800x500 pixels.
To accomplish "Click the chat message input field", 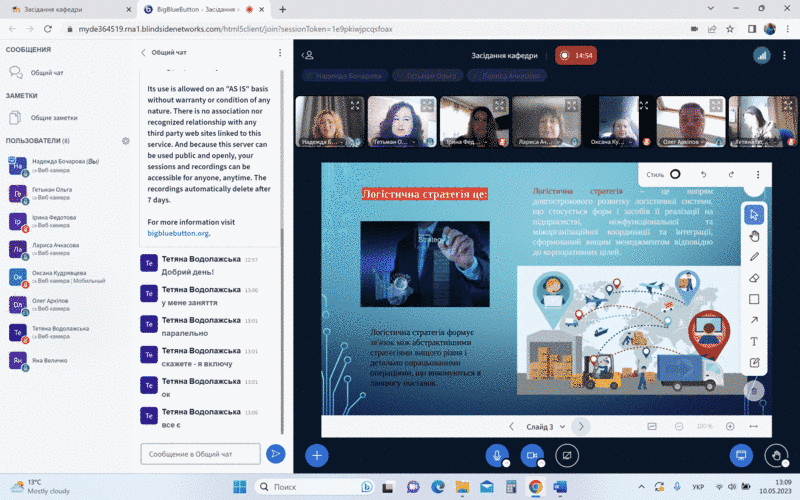I will (x=200, y=454).
